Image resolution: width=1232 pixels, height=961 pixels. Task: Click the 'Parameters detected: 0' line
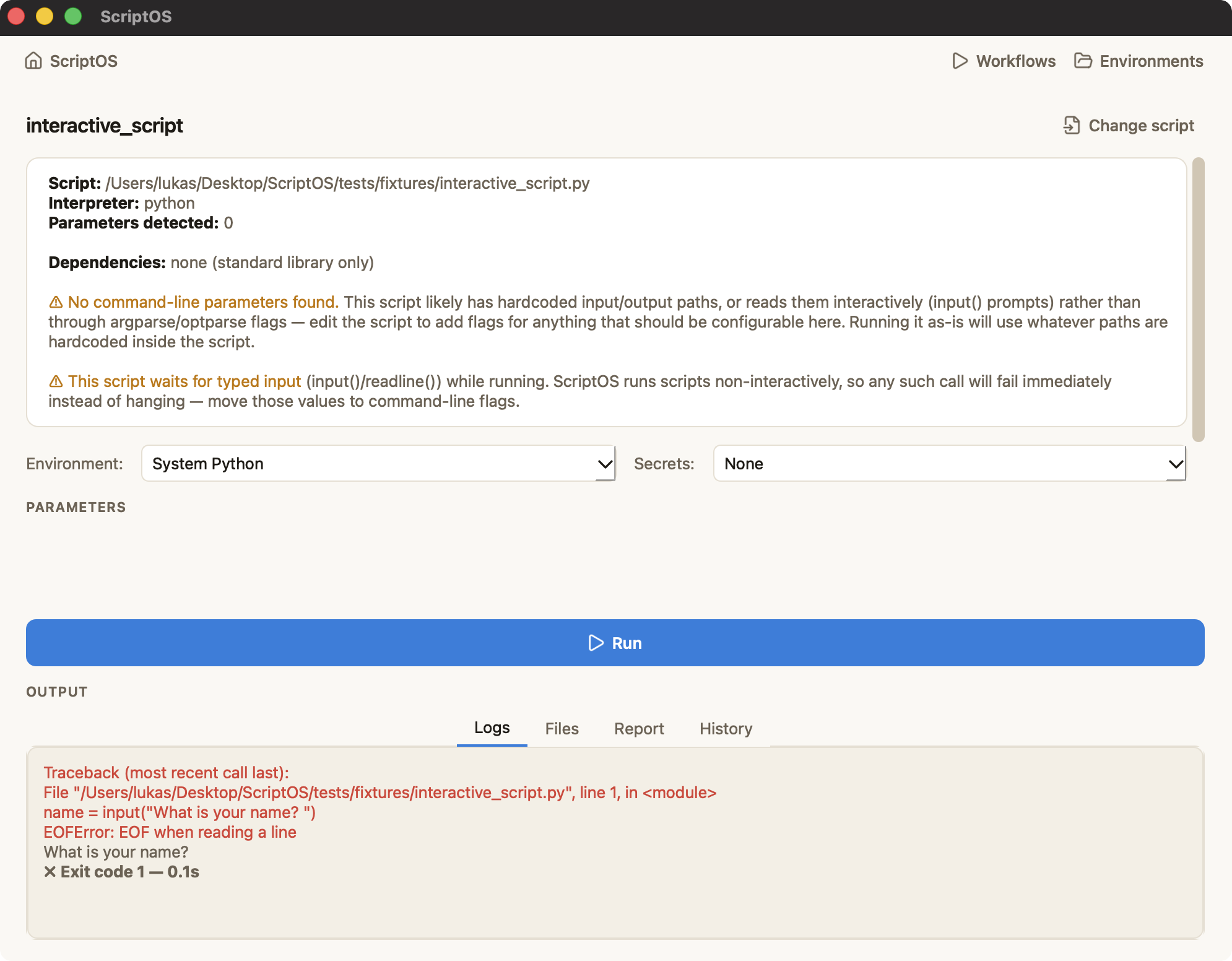pyautogui.click(x=141, y=223)
